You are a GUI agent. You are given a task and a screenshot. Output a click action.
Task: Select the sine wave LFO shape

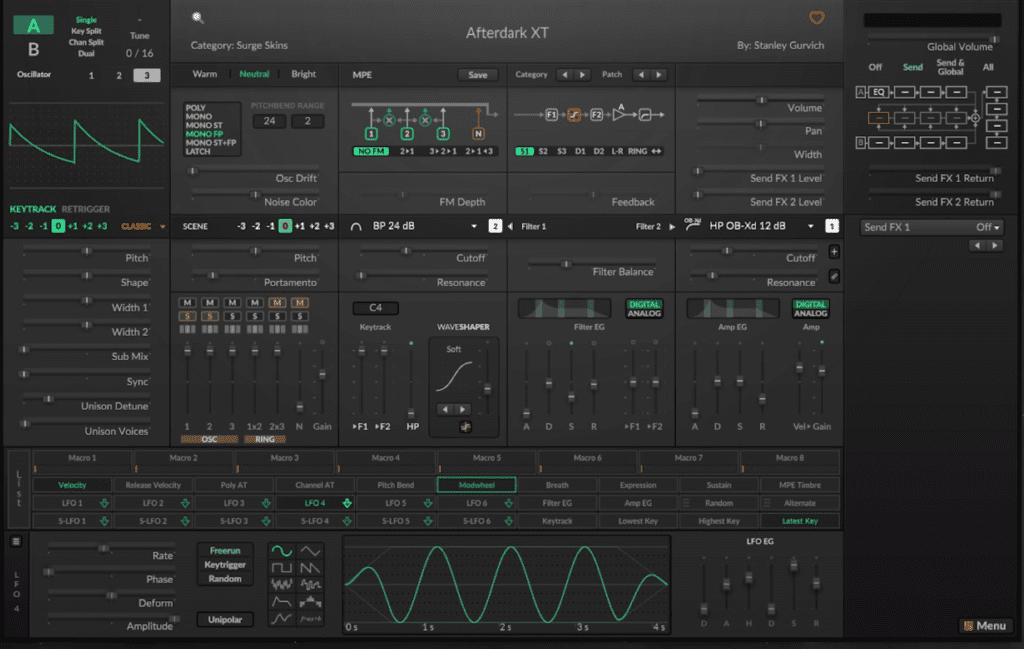[x=285, y=551]
